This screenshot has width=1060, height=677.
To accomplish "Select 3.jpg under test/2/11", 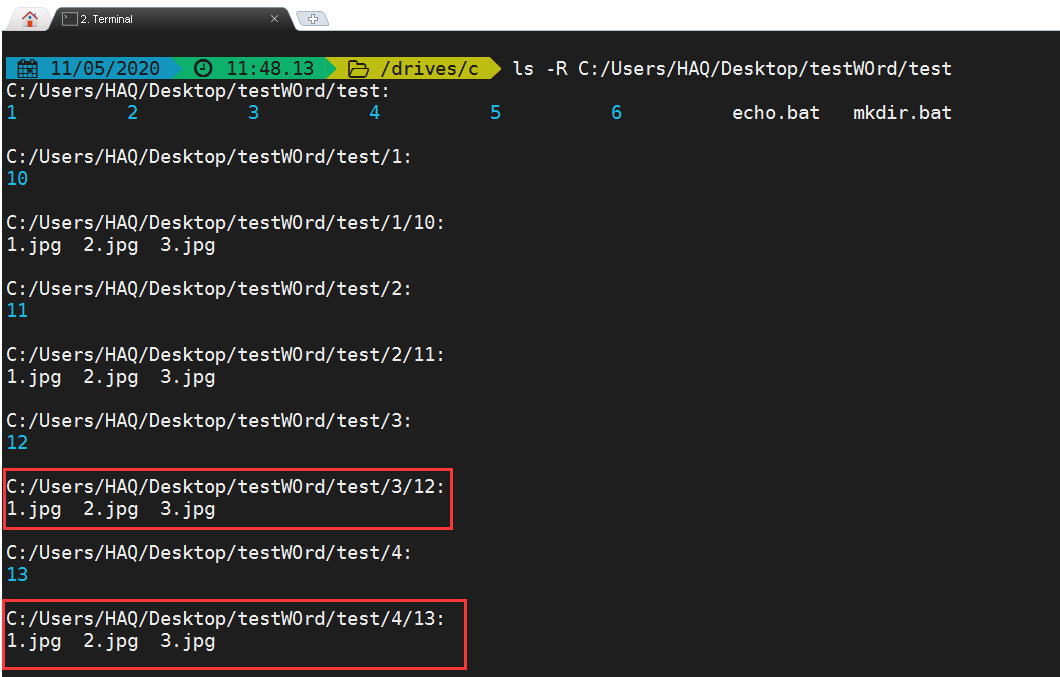I will click(188, 377).
